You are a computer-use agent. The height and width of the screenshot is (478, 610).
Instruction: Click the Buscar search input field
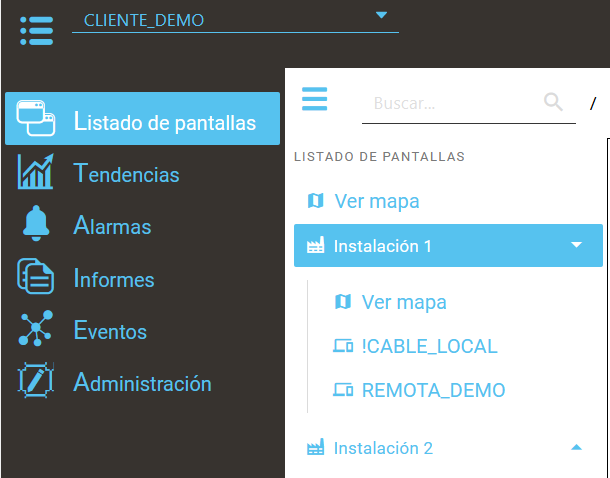tap(450, 103)
